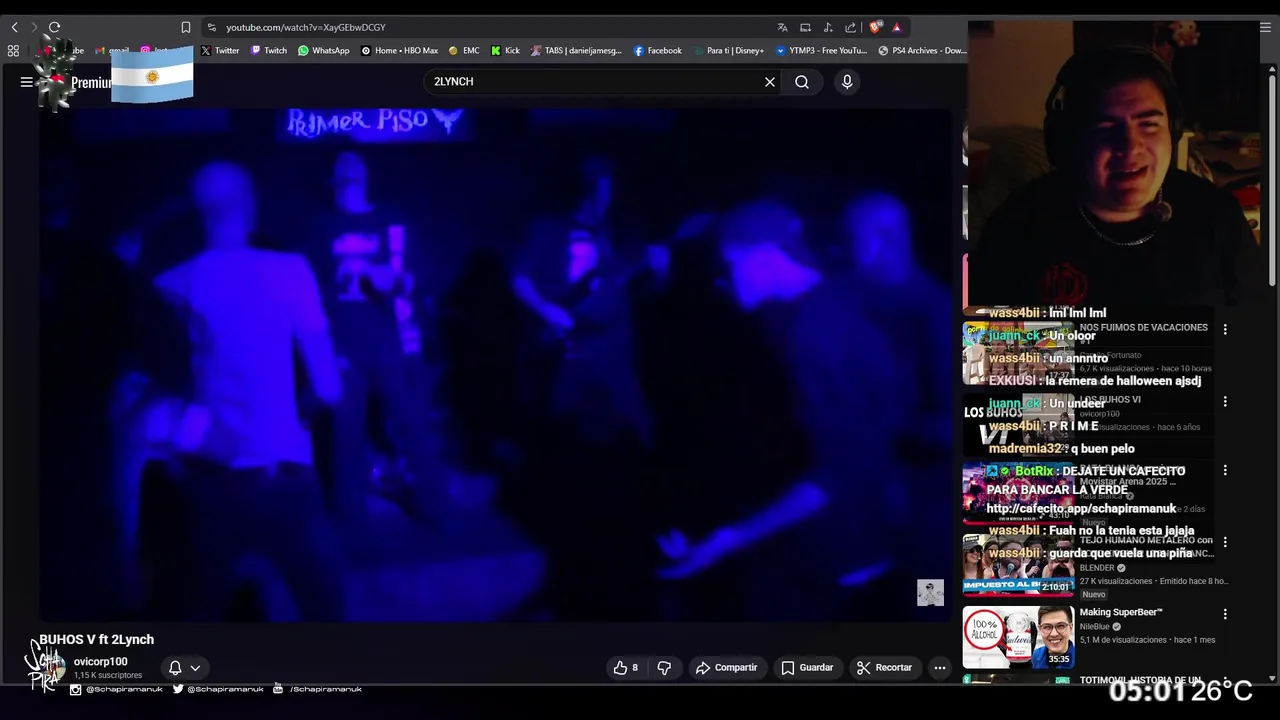Go forward one page in browser

[33, 27]
